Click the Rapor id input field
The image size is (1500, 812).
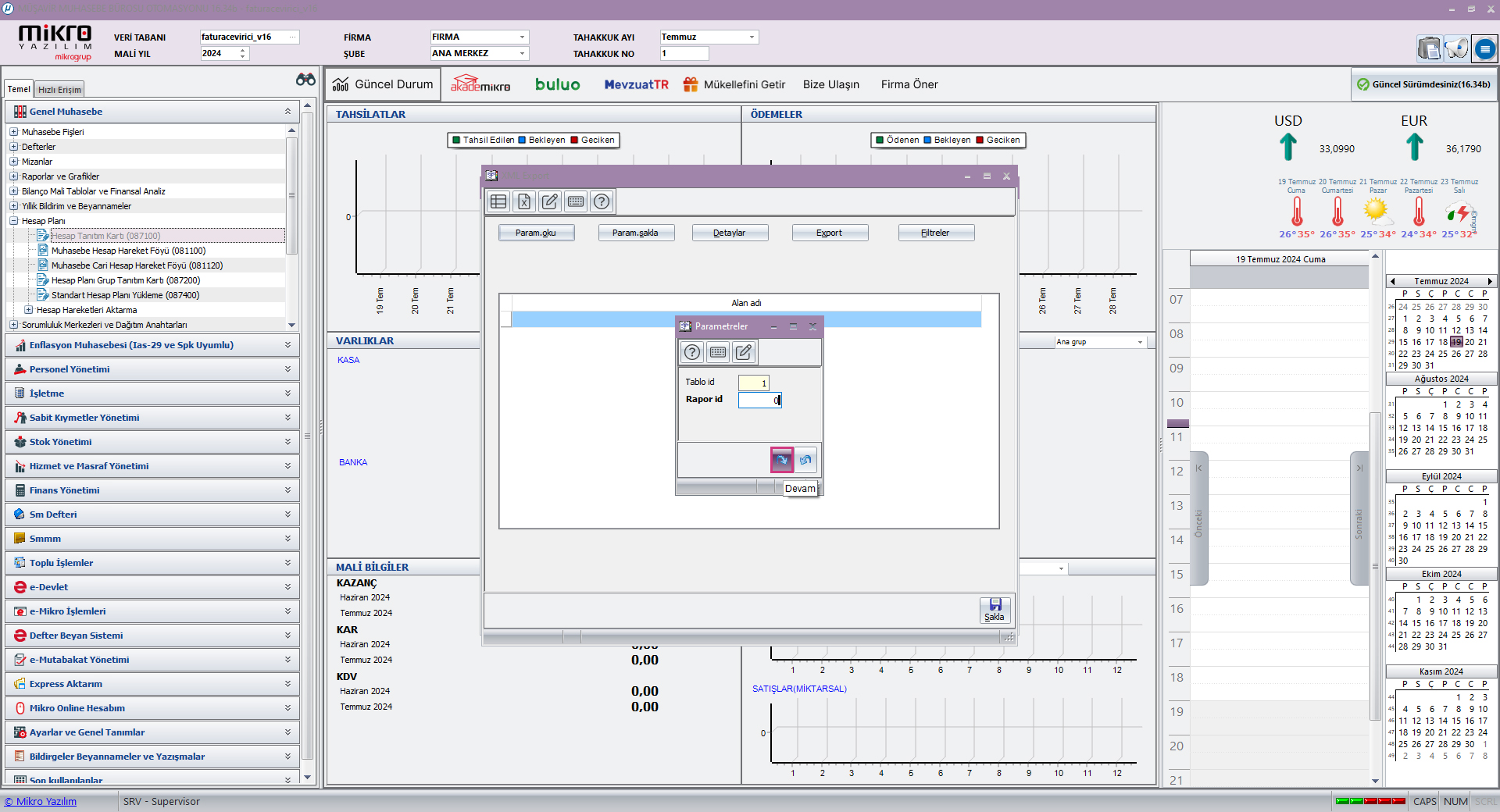[760, 400]
